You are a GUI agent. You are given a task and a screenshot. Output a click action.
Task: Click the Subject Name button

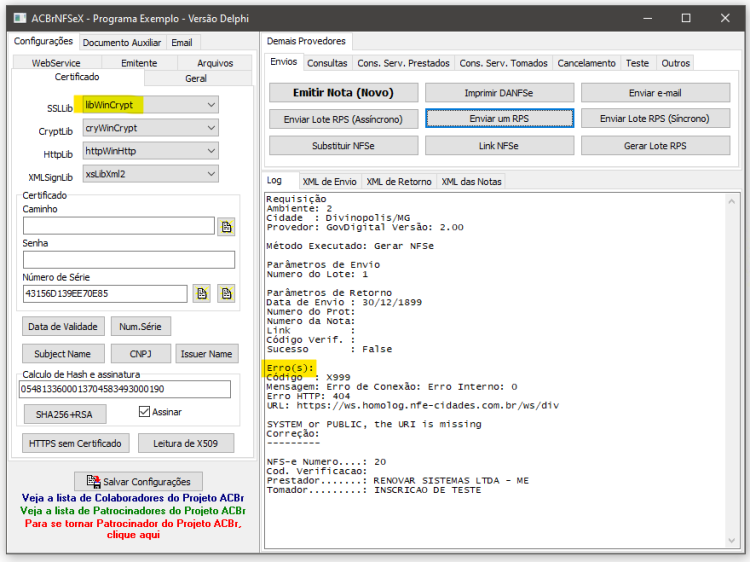click(63, 354)
